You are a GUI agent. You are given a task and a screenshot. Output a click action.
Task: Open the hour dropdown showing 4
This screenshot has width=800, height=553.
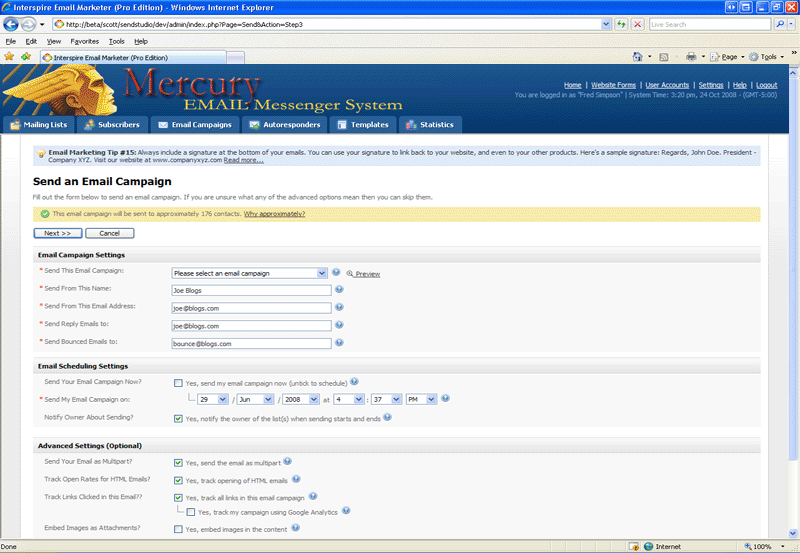click(349, 399)
